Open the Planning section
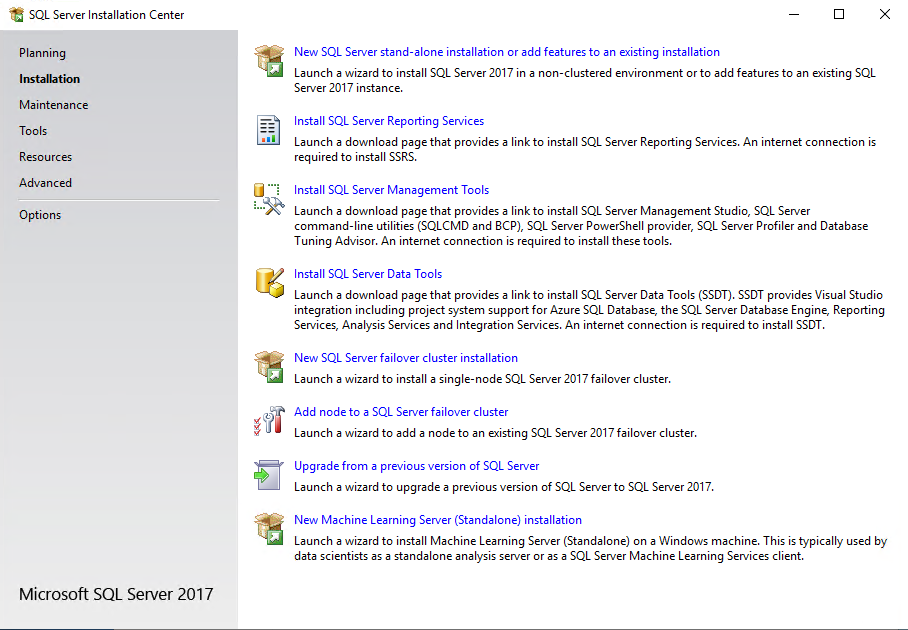Image resolution: width=908 pixels, height=630 pixels. click(x=42, y=53)
